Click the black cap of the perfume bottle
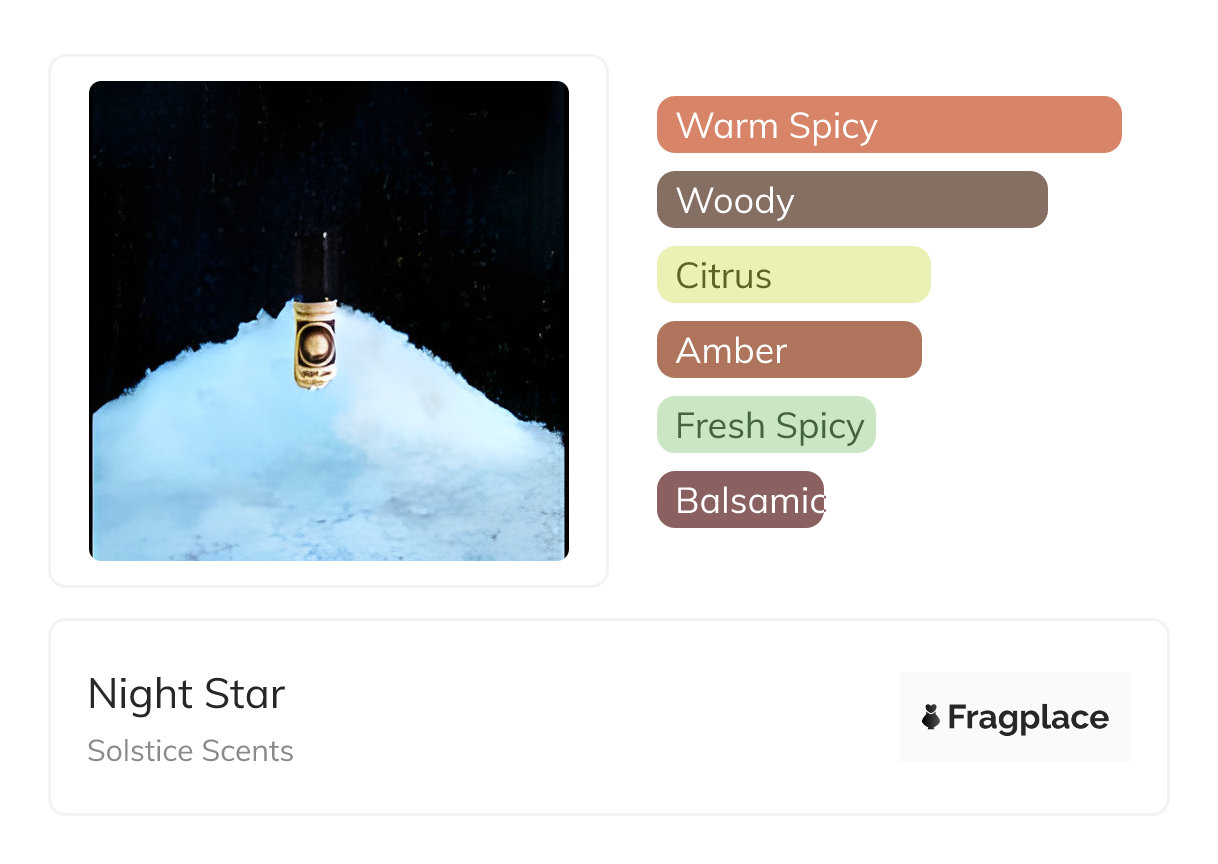The height and width of the screenshot is (864, 1218). [315, 266]
